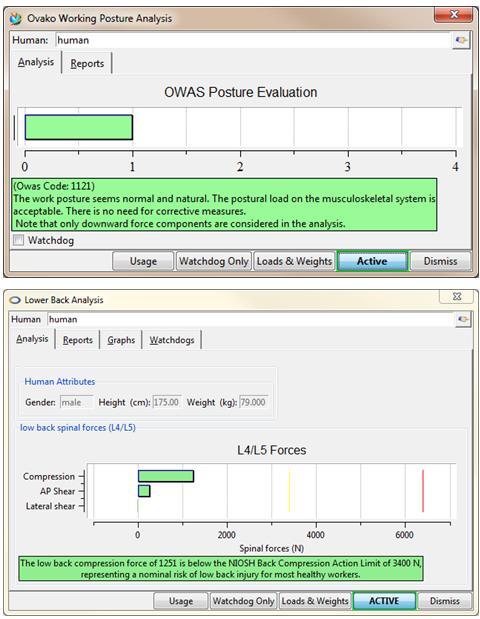Select the Analysis tab in Ovako window
Viewport: 480px width, 619px height.
(36, 62)
